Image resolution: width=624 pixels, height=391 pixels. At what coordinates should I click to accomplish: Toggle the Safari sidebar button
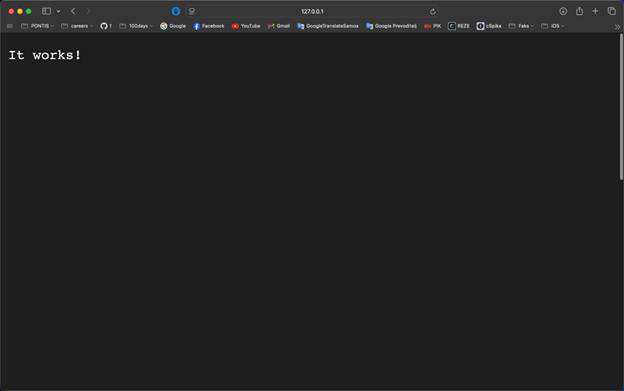(x=46, y=11)
